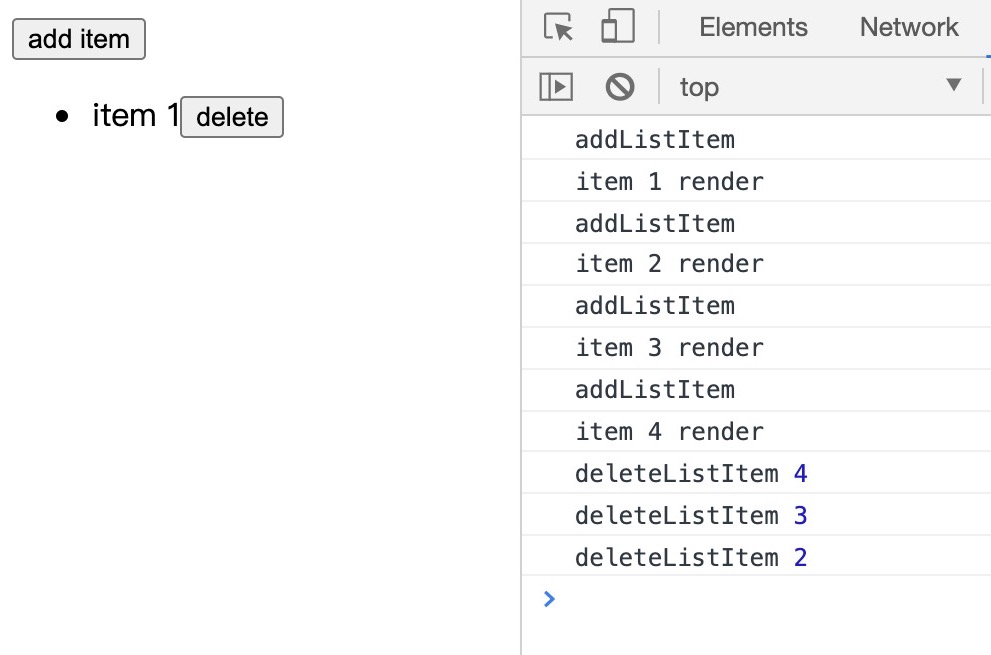Image resolution: width=991 pixels, height=655 pixels.
Task: Select the last "addListItem" console entry
Action: [x=654, y=390]
